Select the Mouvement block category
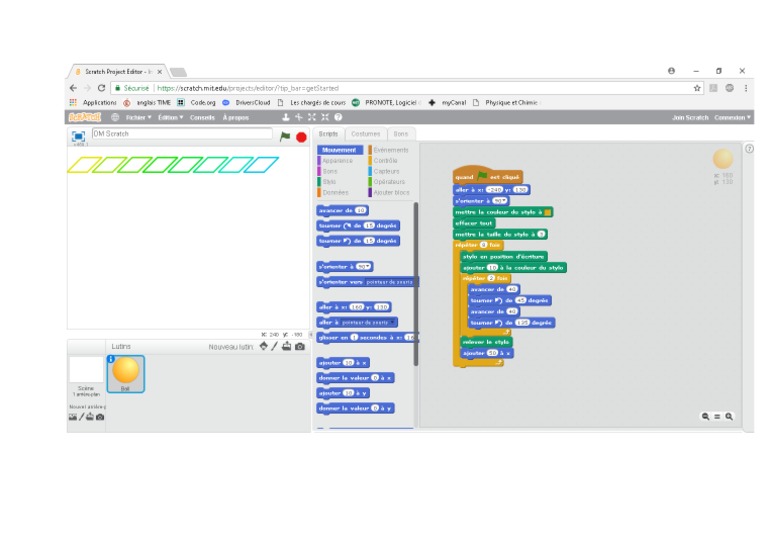Image resolution: width=768 pixels, height=543 pixels. point(339,150)
